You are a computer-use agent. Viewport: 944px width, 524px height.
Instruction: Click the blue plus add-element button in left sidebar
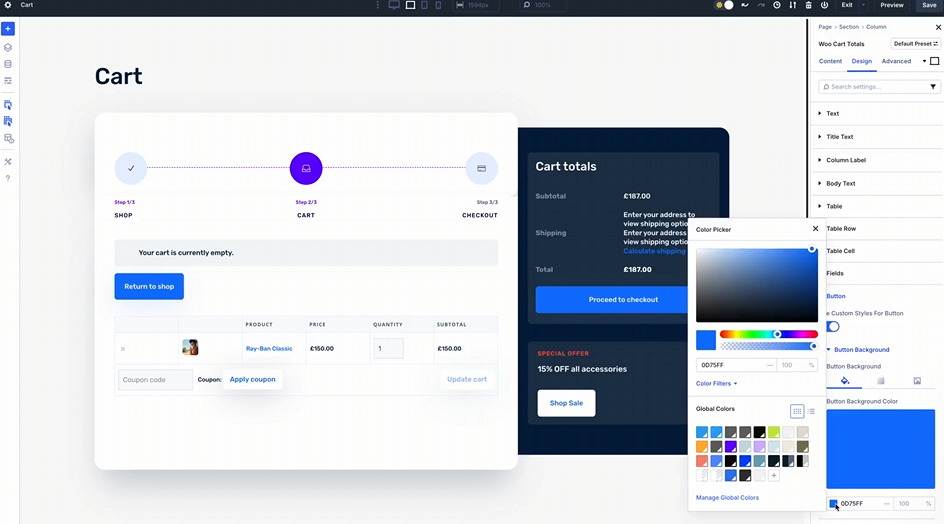8,28
